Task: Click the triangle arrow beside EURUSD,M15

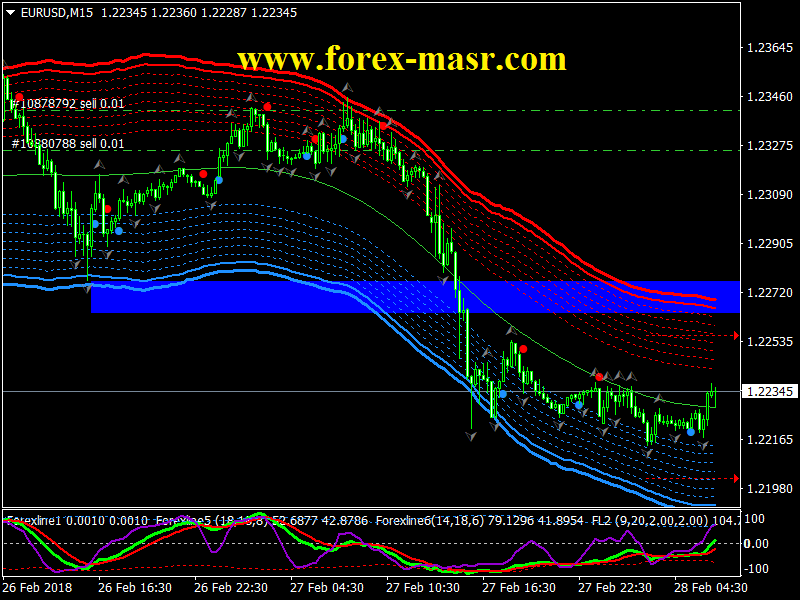Action: (x=10, y=13)
